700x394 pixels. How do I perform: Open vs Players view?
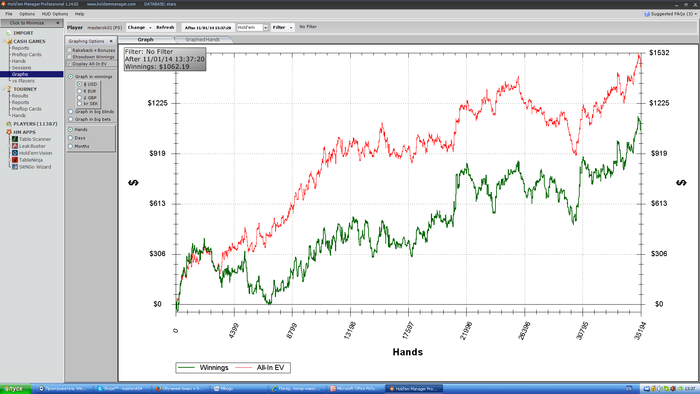tap(23, 81)
